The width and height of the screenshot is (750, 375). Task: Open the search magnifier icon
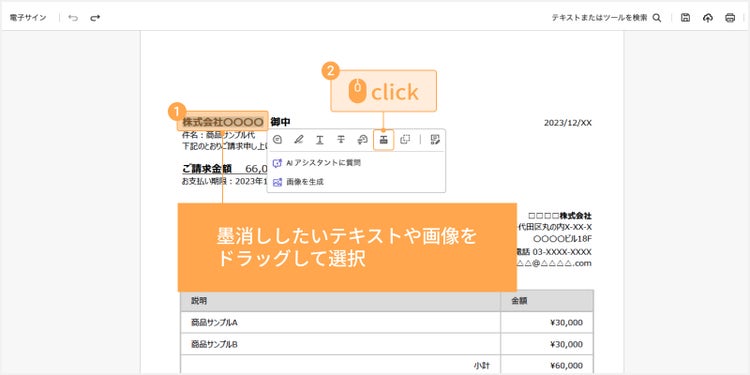click(657, 18)
